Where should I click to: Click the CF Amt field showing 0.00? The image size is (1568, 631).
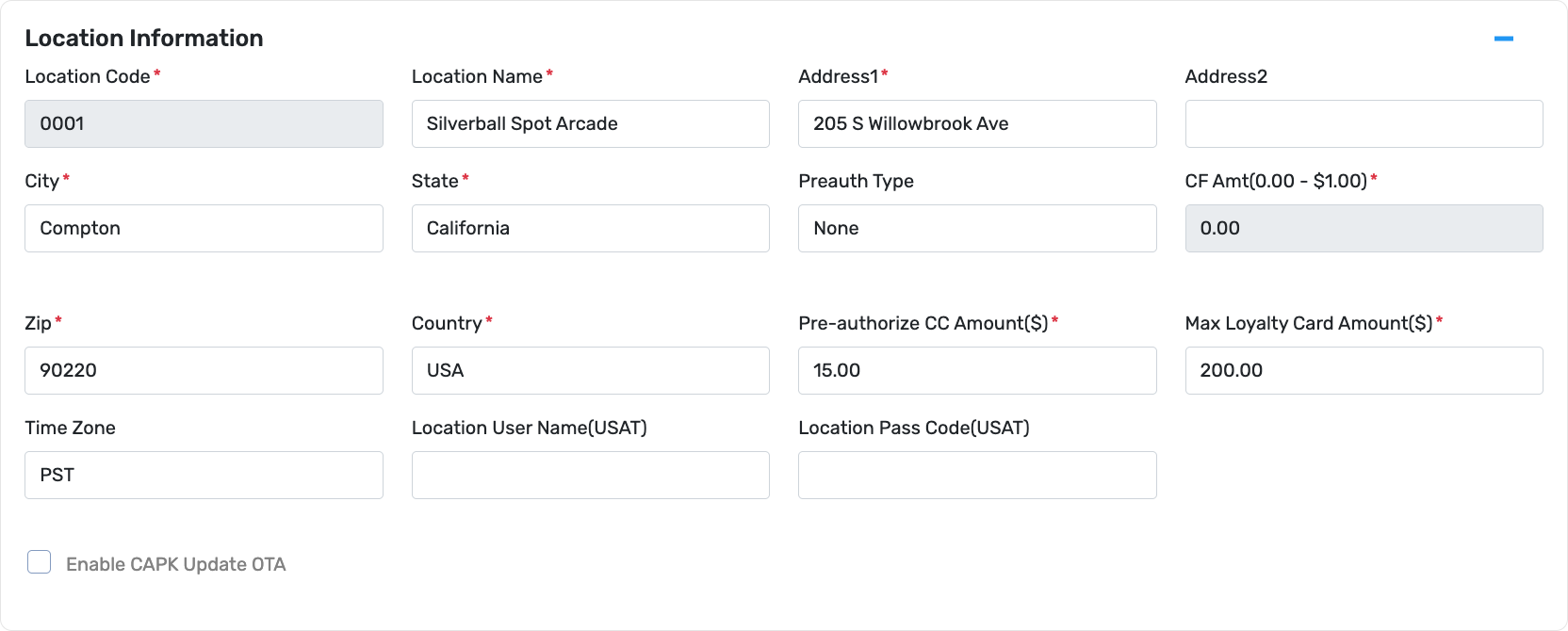1363,228
